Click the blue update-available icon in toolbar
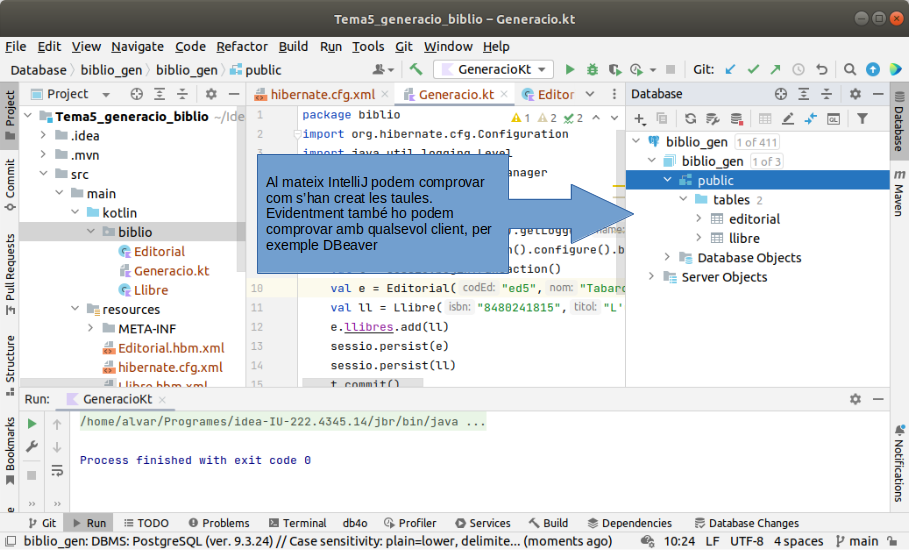 (x=872, y=70)
